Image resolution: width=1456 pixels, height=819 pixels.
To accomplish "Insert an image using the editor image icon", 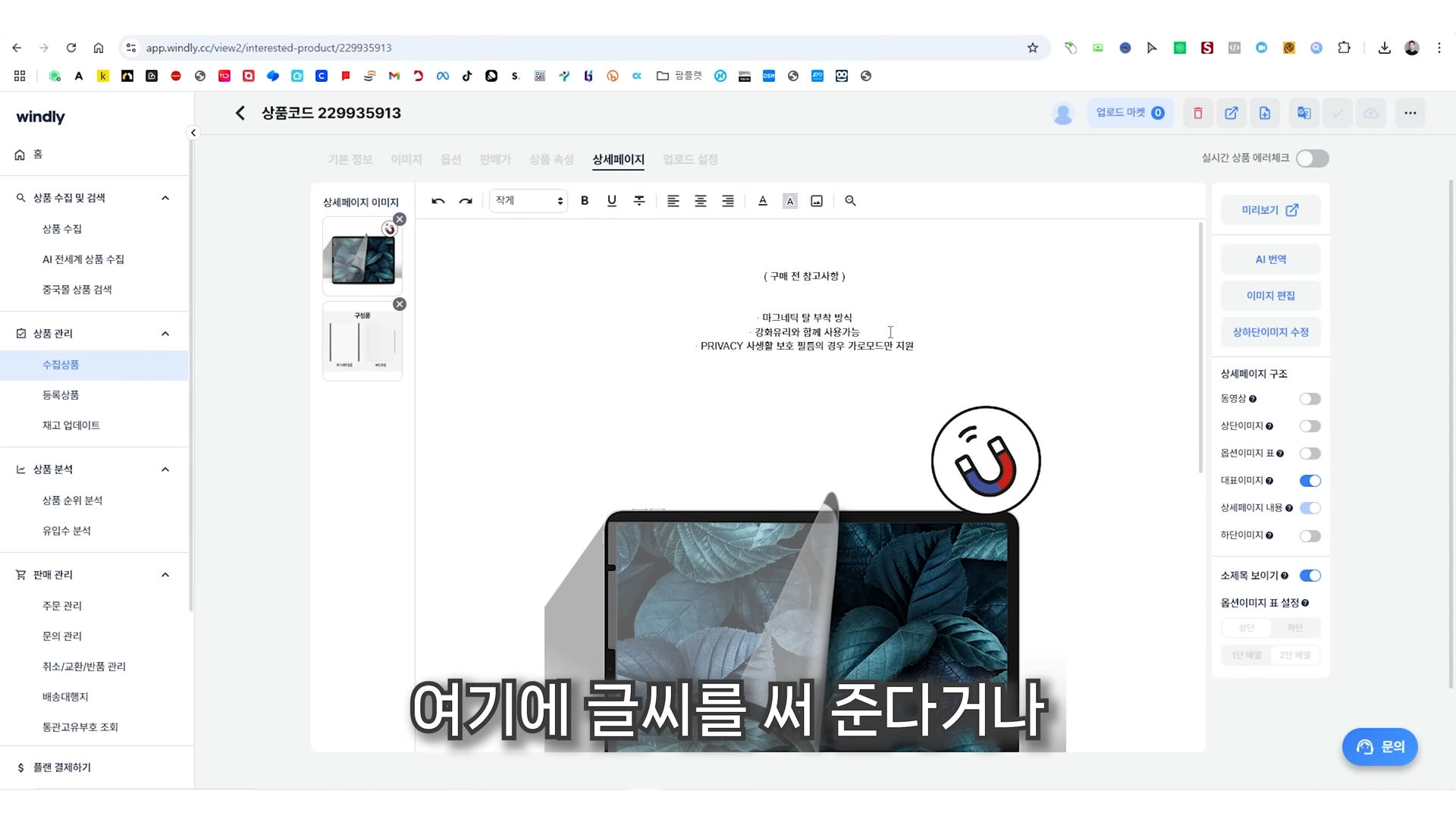I will tap(817, 201).
